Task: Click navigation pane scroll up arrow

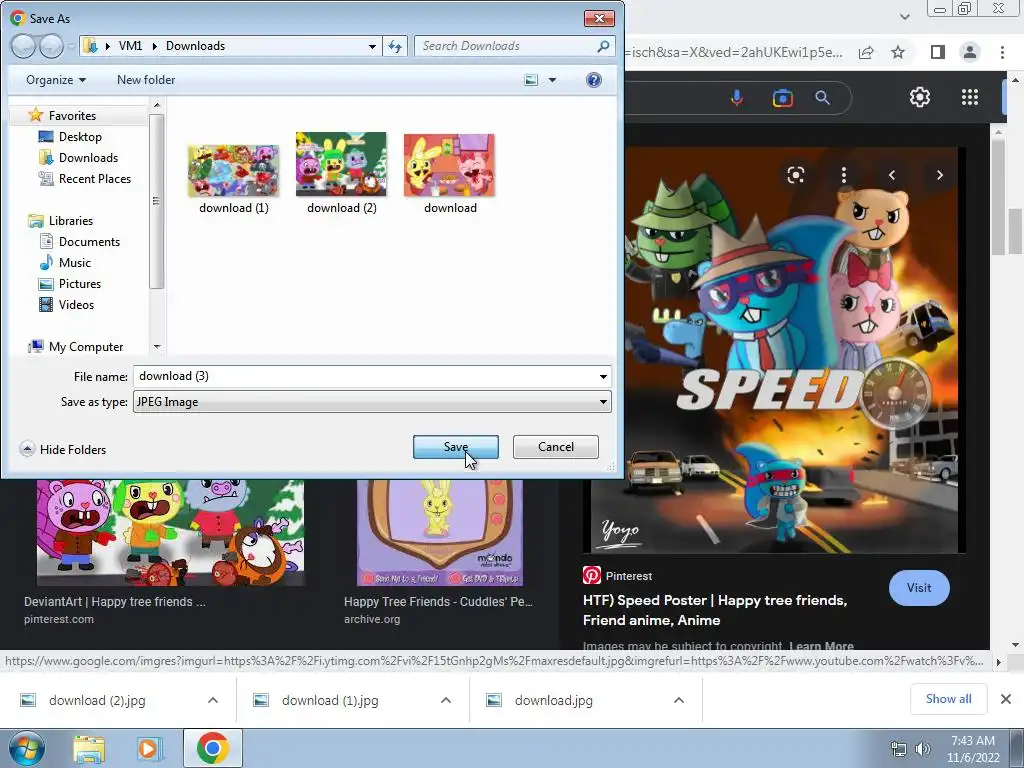Action: click(x=157, y=104)
